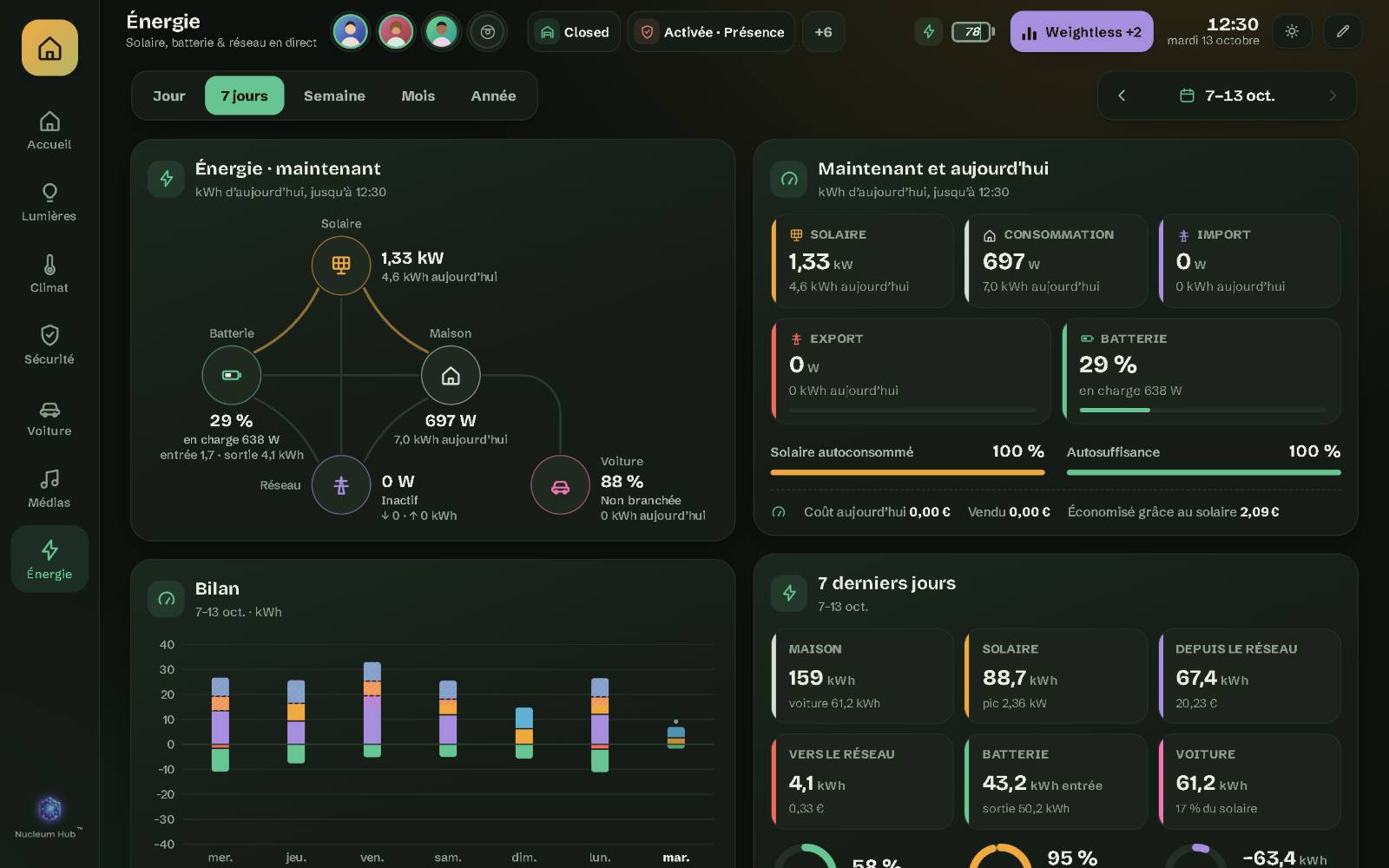
Task: Click the battery 78 indicator
Action: pos(973,32)
